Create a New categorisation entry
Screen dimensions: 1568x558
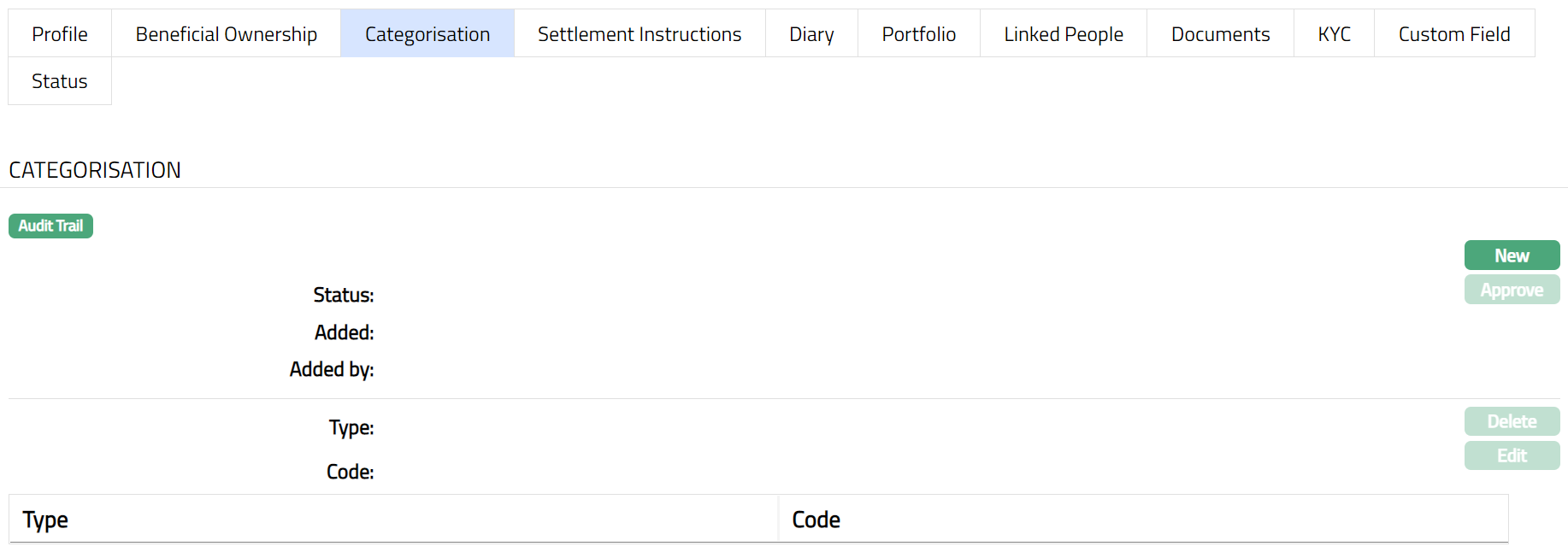tap(1512, 256)
